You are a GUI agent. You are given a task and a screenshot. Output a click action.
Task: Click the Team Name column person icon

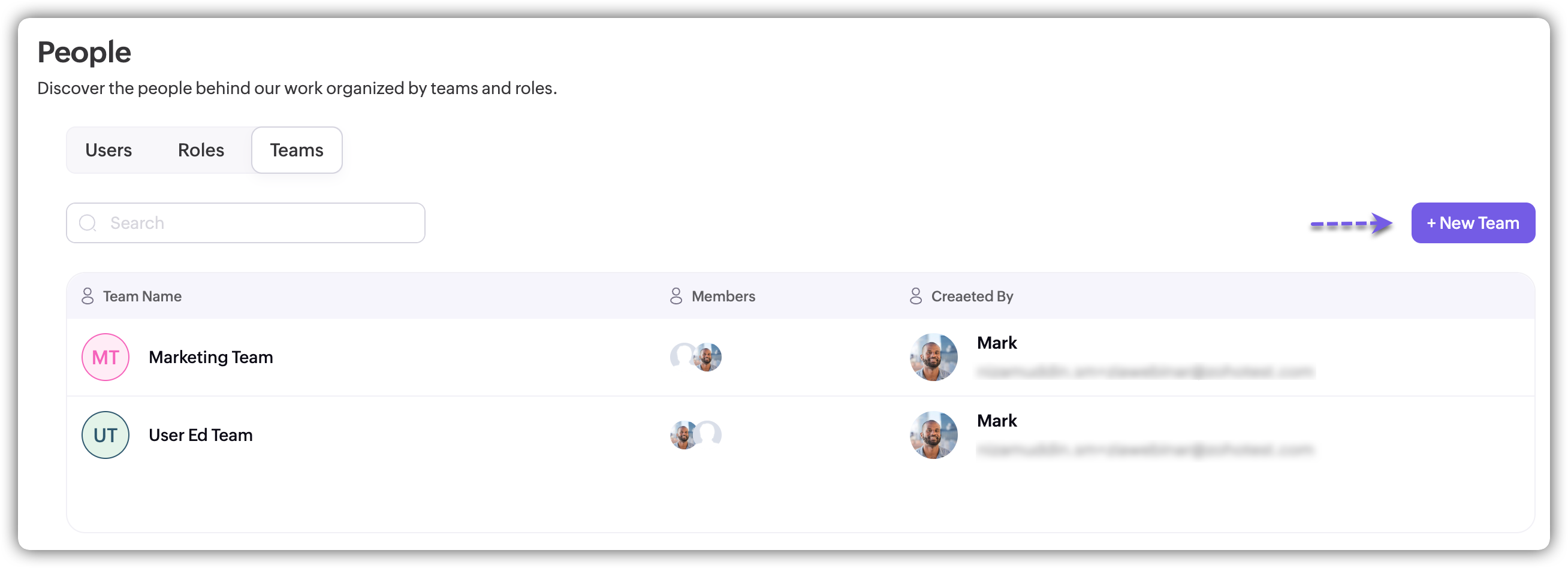pyautogui.click(x=88, y=296)
